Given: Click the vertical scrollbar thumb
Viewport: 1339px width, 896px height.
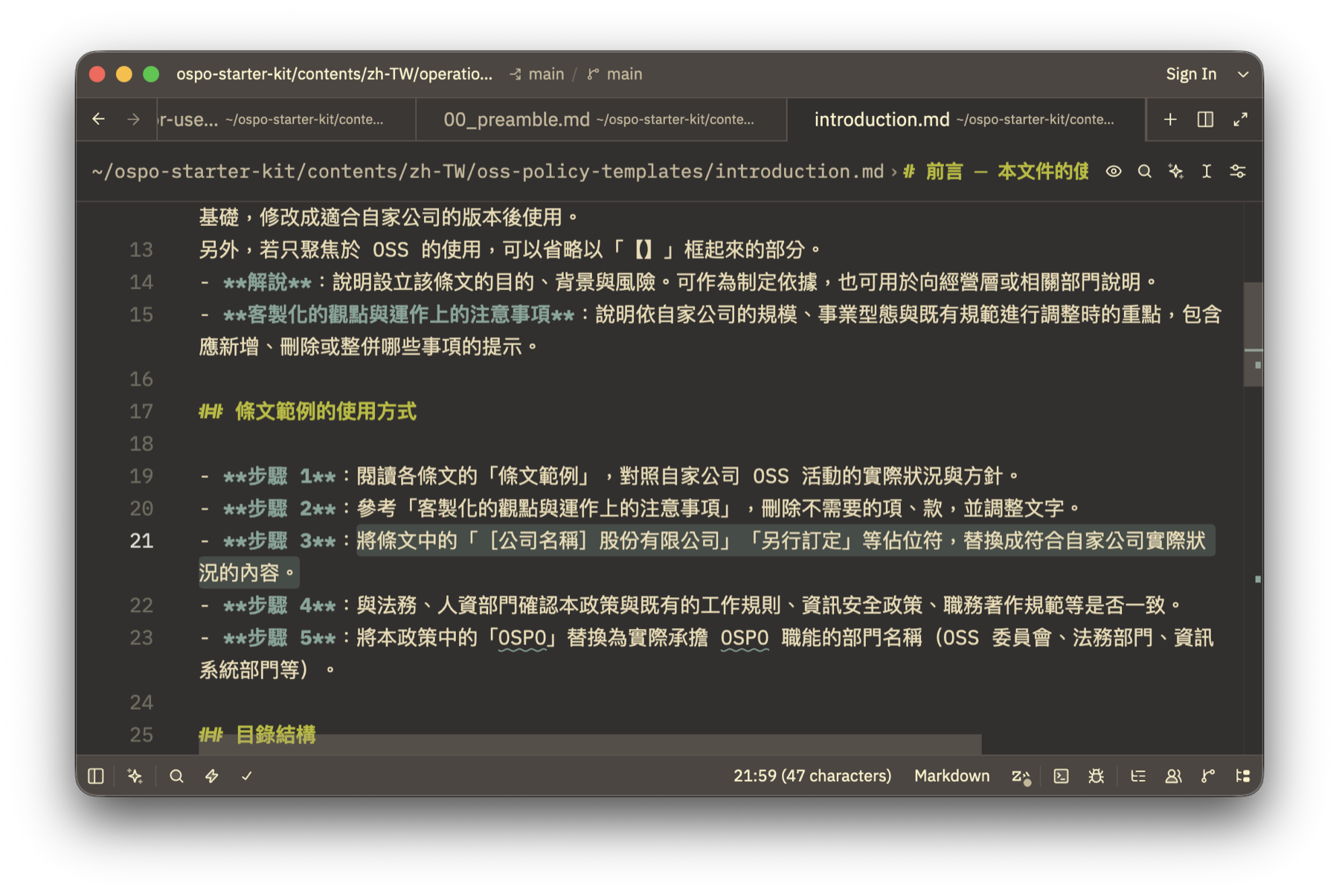Looking at the screenshot, I should (x=1253, y=333).
